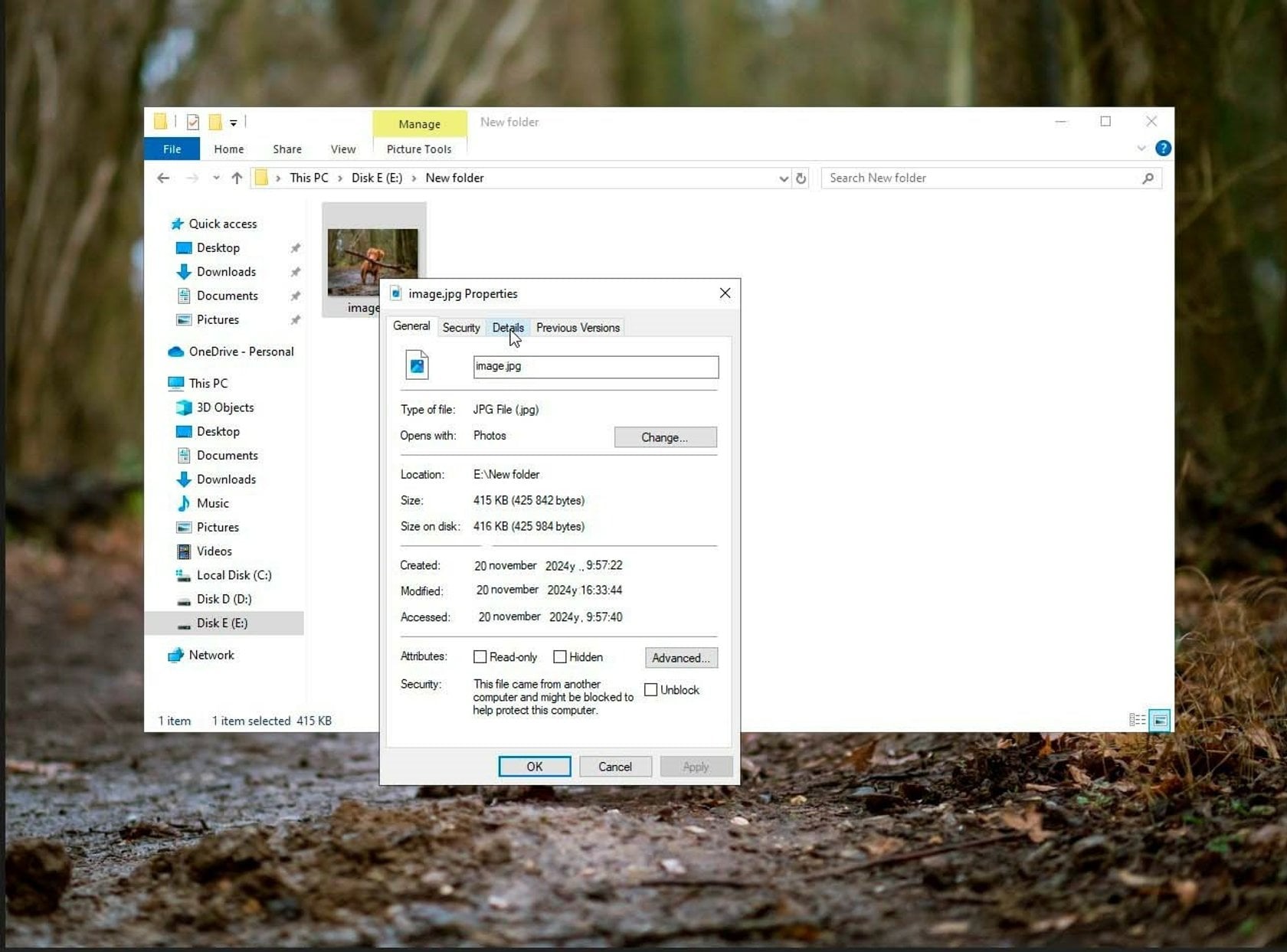Screen dimensions: 1287x952
Task: Start a search with the magnifier icon
Action: click(x=1147, y=178)
